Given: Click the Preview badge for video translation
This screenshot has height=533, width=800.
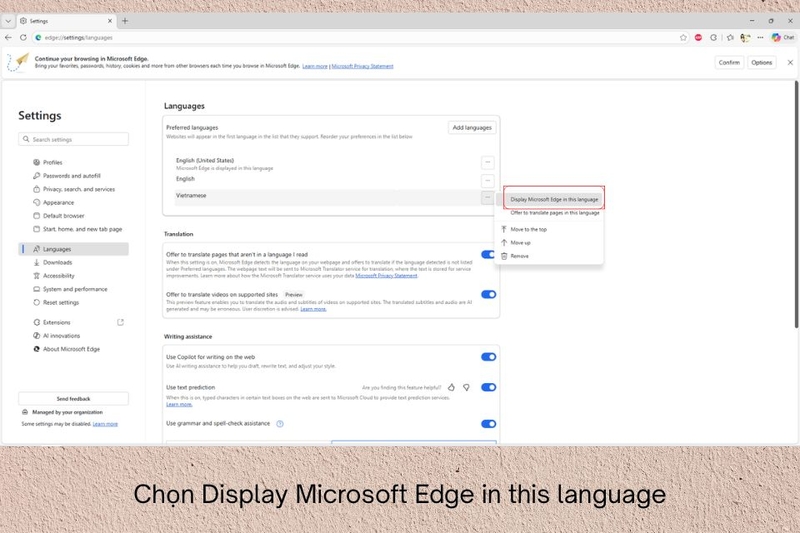Looking at the screenshot, I should point(293,294).
